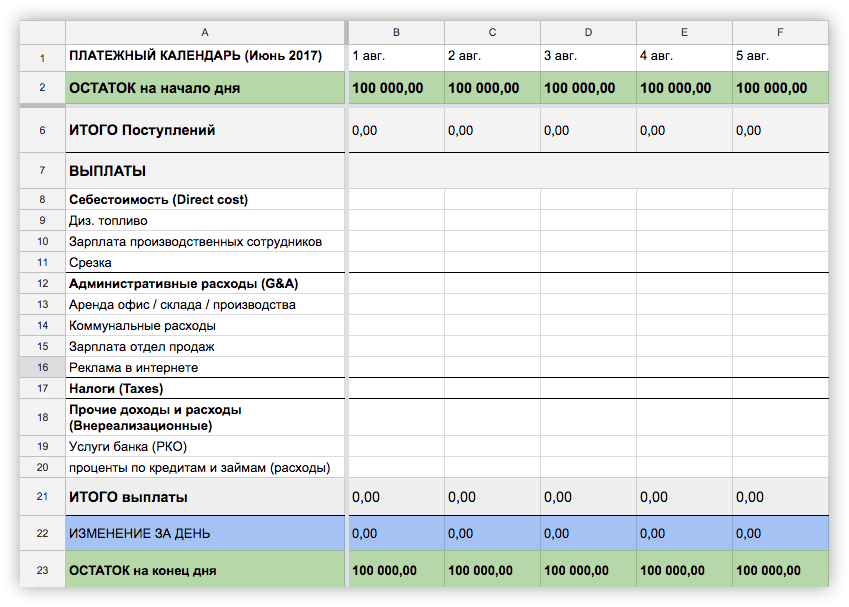This screenshot has width=849, height=607.
Task: Click row header number 7
Action: click(x=42, y=171)
